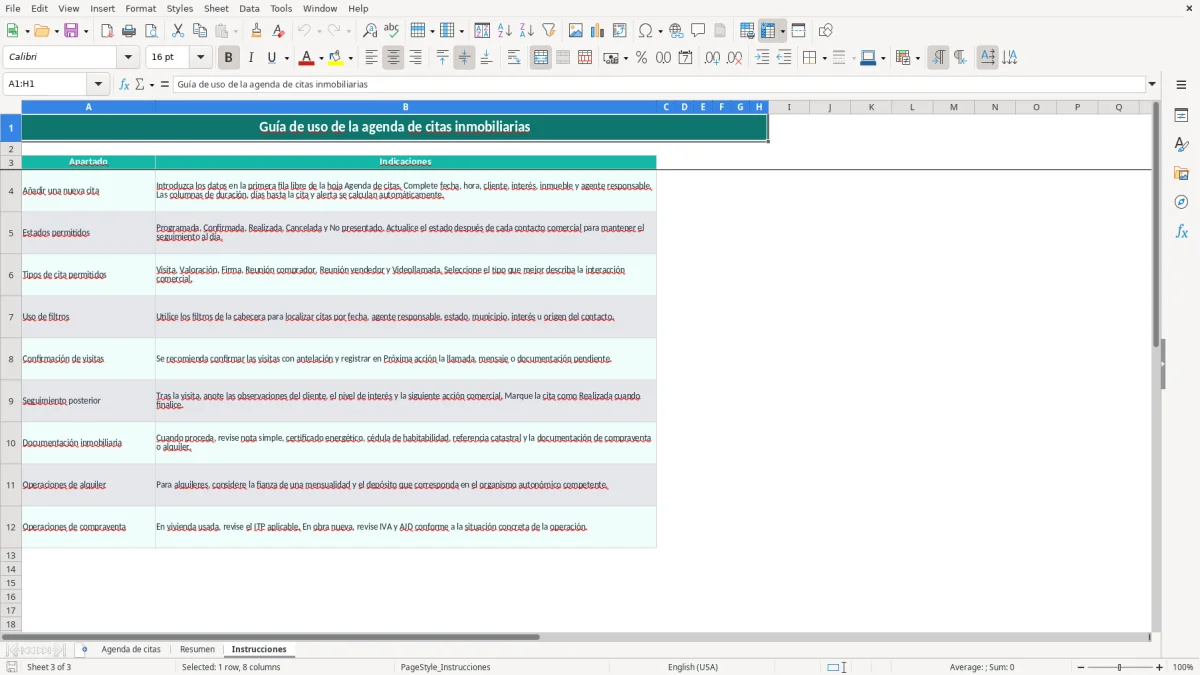Open Print Preview from the toolbar
This screenshot has height=675, width=1200.
tap(151, 31)
